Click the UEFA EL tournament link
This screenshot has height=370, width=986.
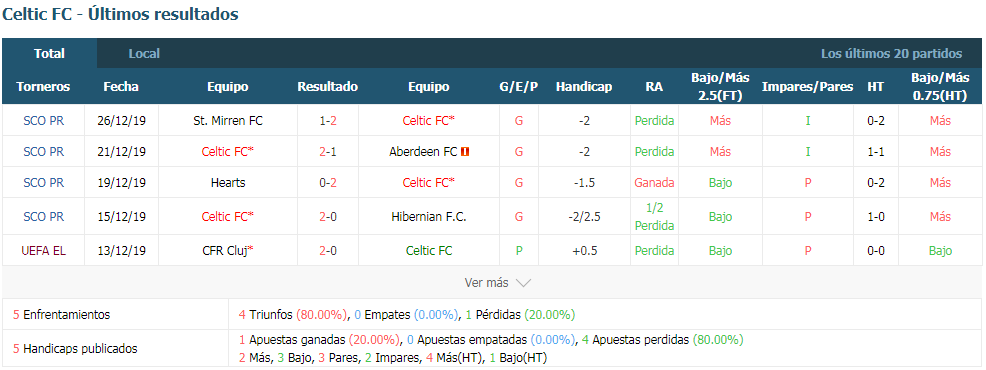pos(43,250)
